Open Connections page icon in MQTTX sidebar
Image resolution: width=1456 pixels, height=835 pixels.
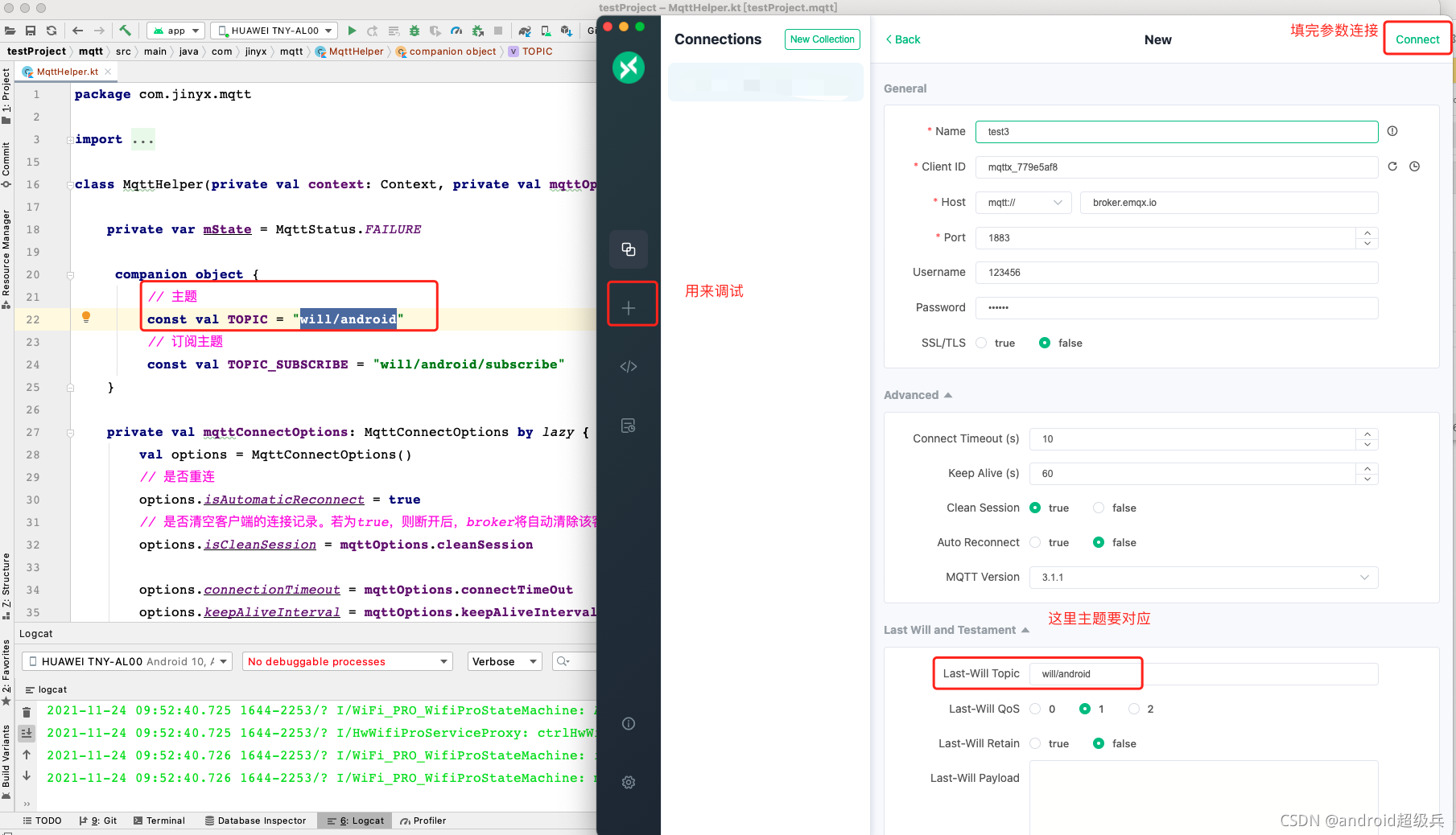point(629,249)
